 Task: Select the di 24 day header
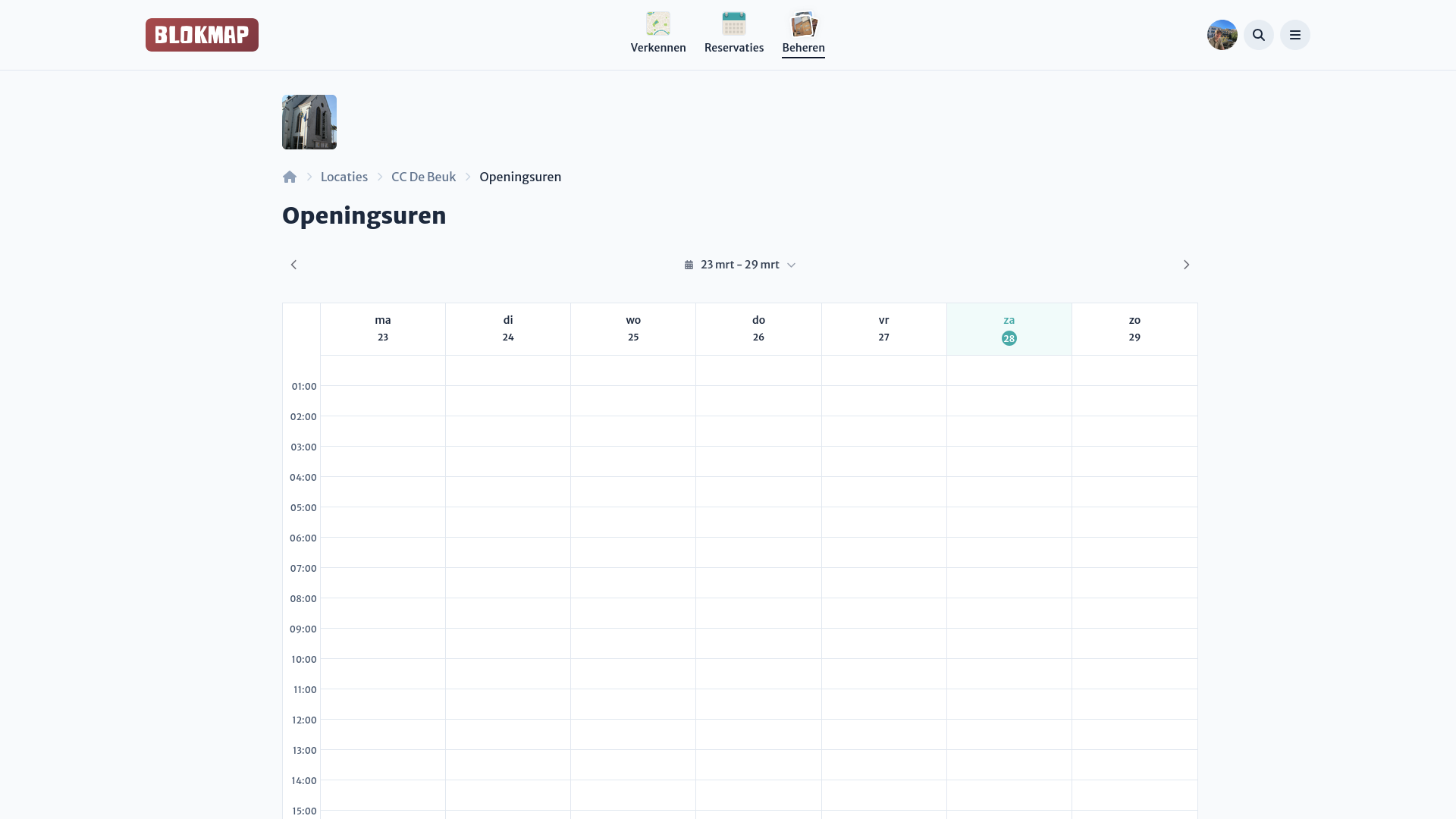point(508,329)
